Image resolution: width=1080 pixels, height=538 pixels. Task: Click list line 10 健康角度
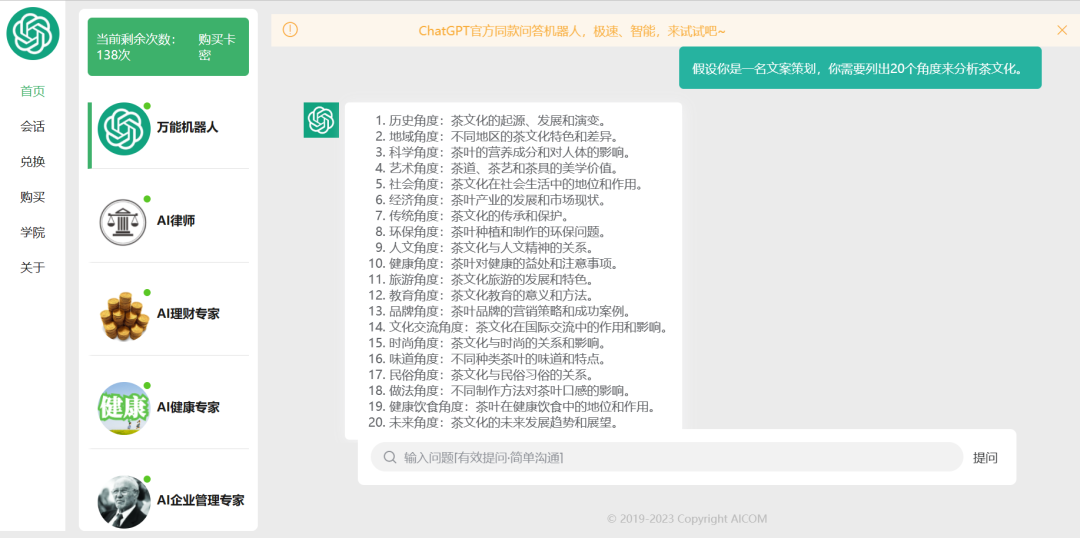tap(493, 263)
